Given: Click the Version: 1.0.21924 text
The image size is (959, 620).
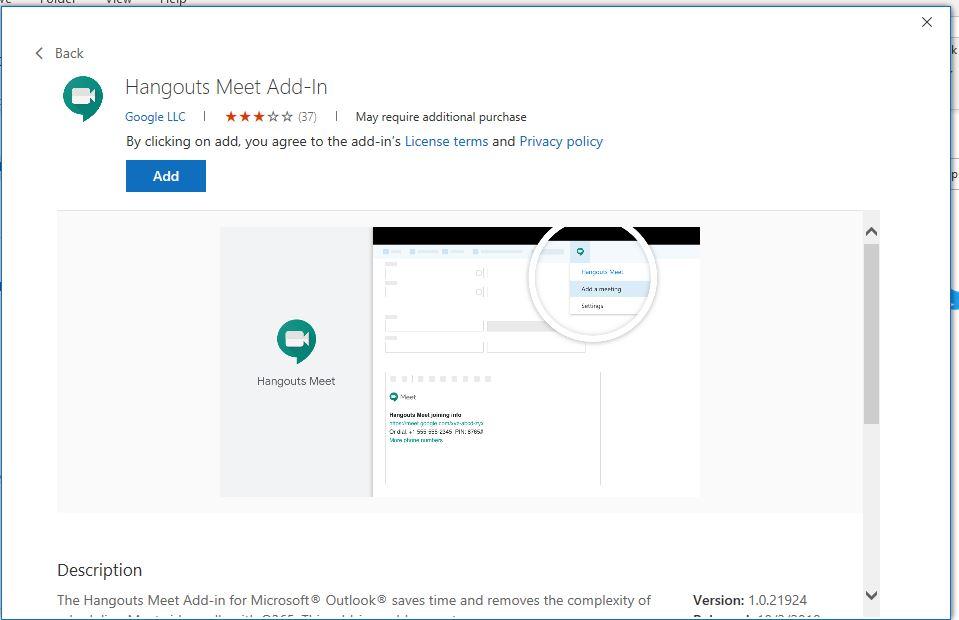Looking at the screenshot, I should (750, 600).
